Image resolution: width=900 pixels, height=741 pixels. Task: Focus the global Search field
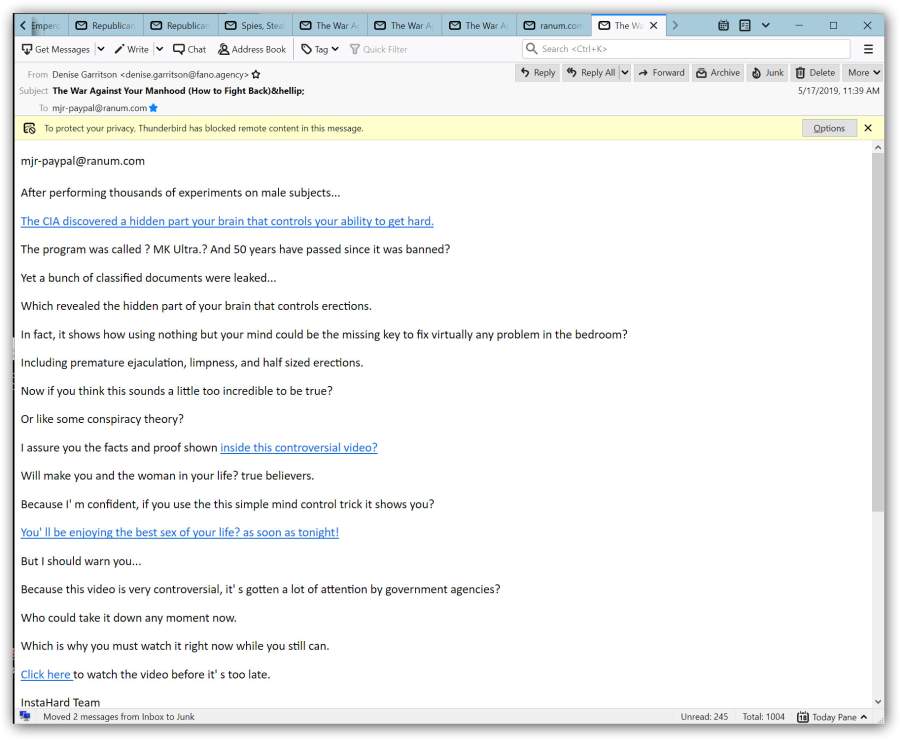point(686,49)
